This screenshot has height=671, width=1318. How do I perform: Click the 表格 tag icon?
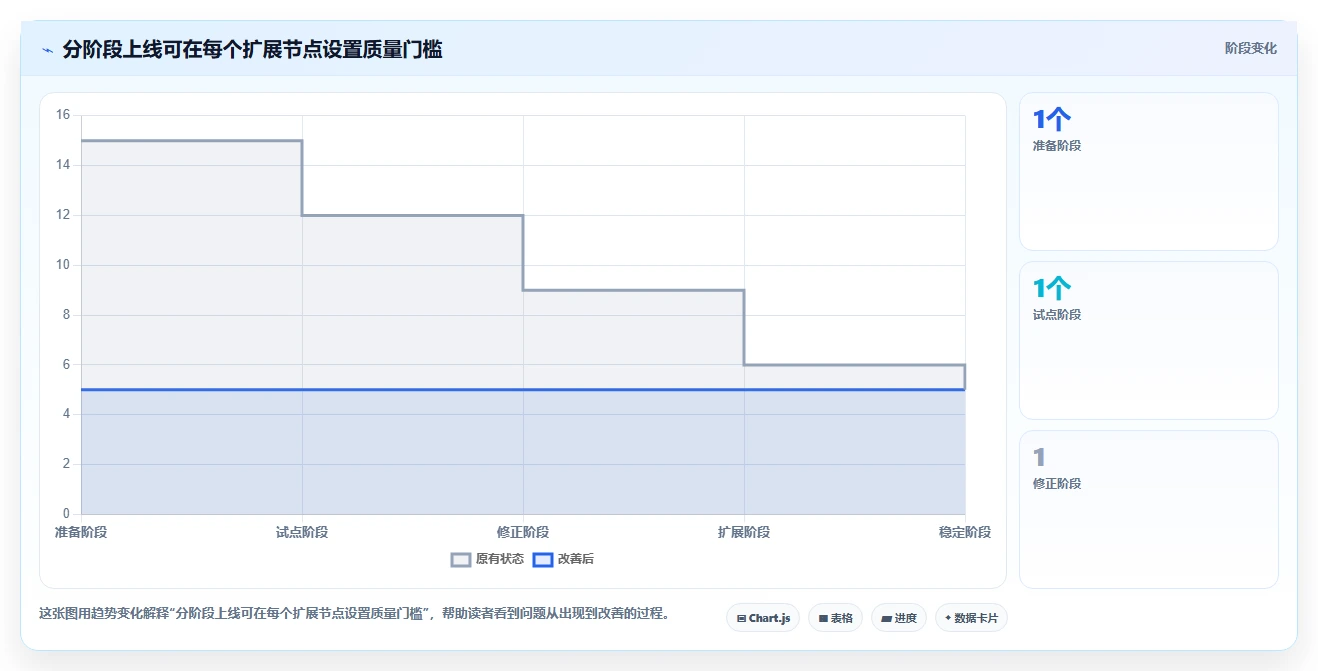point(823,618)
